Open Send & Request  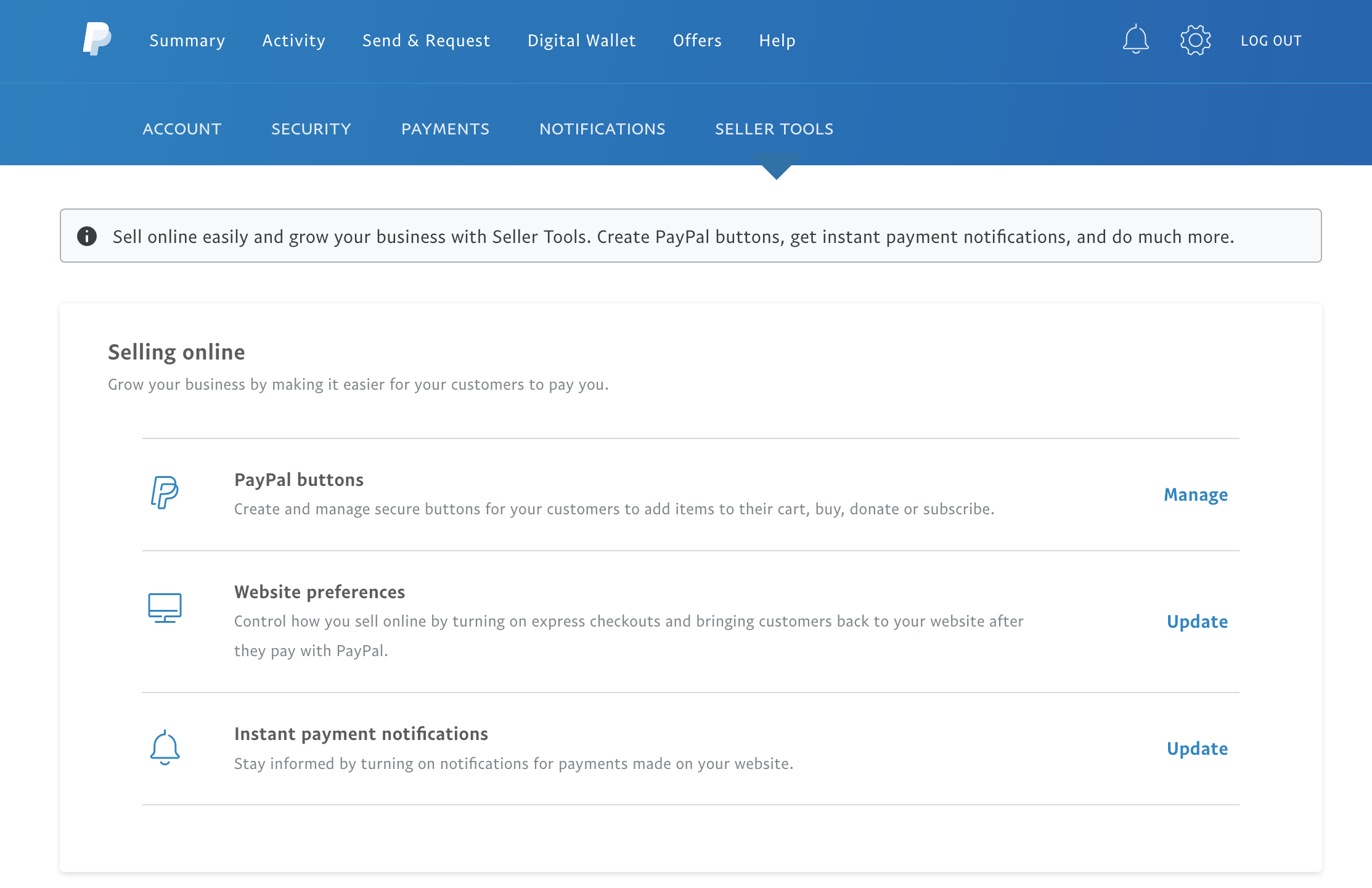pos(426,41)
